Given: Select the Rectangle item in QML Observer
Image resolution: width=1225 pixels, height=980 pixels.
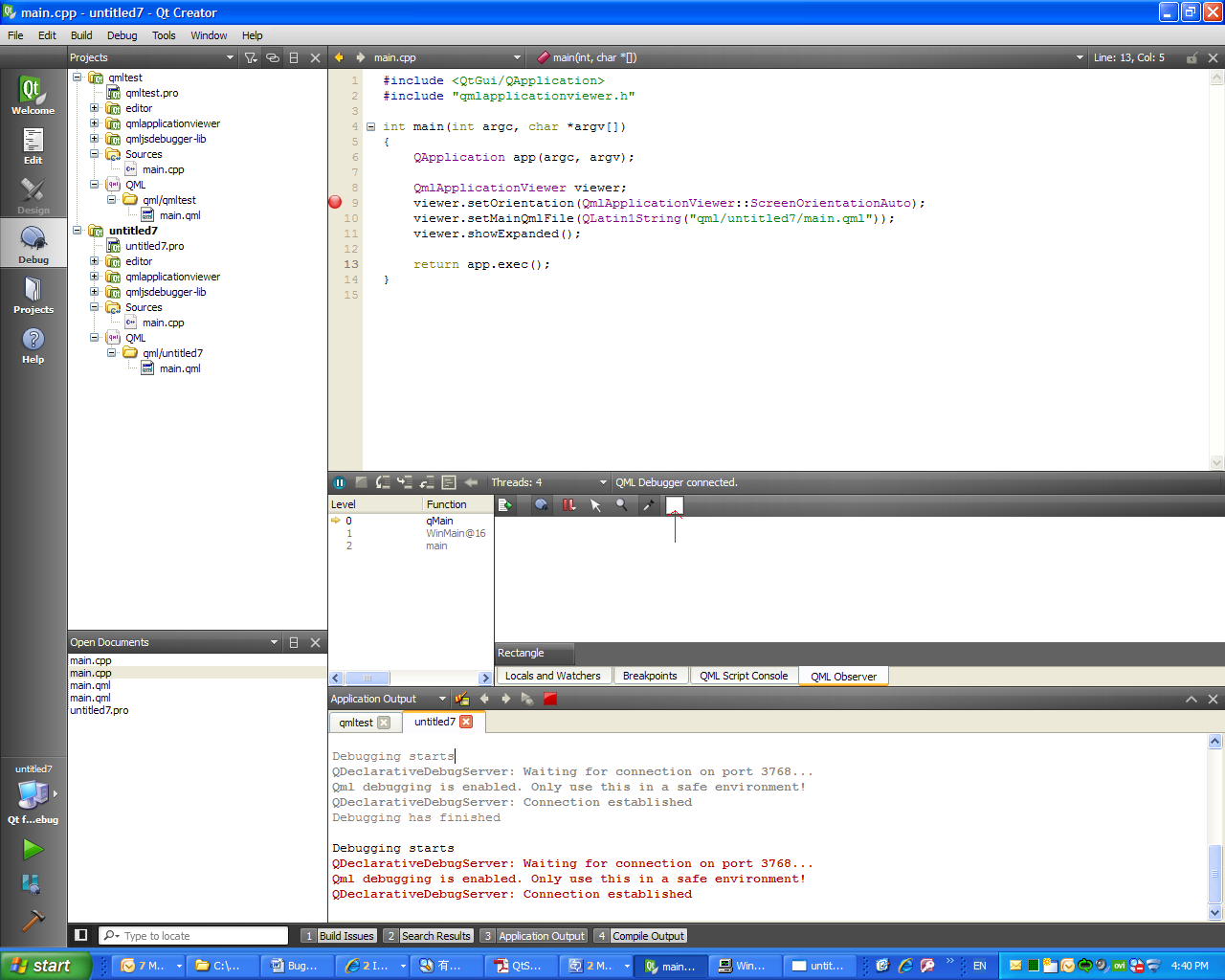Looking at the screenshot, I should click(x=534, y=653).
